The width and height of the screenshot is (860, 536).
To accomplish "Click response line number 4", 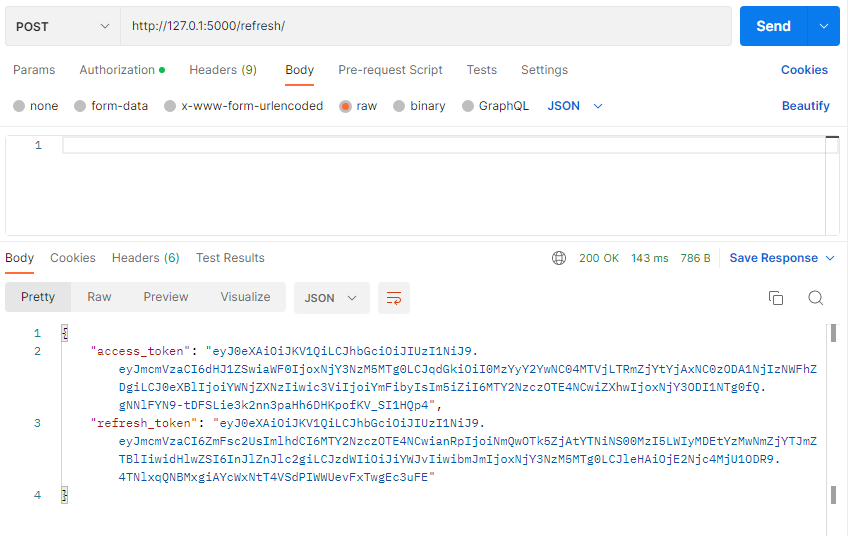I will (37, 495).
